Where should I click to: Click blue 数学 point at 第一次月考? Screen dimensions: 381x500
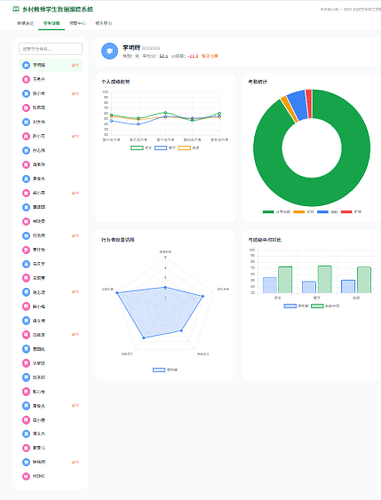pos(111,121)
